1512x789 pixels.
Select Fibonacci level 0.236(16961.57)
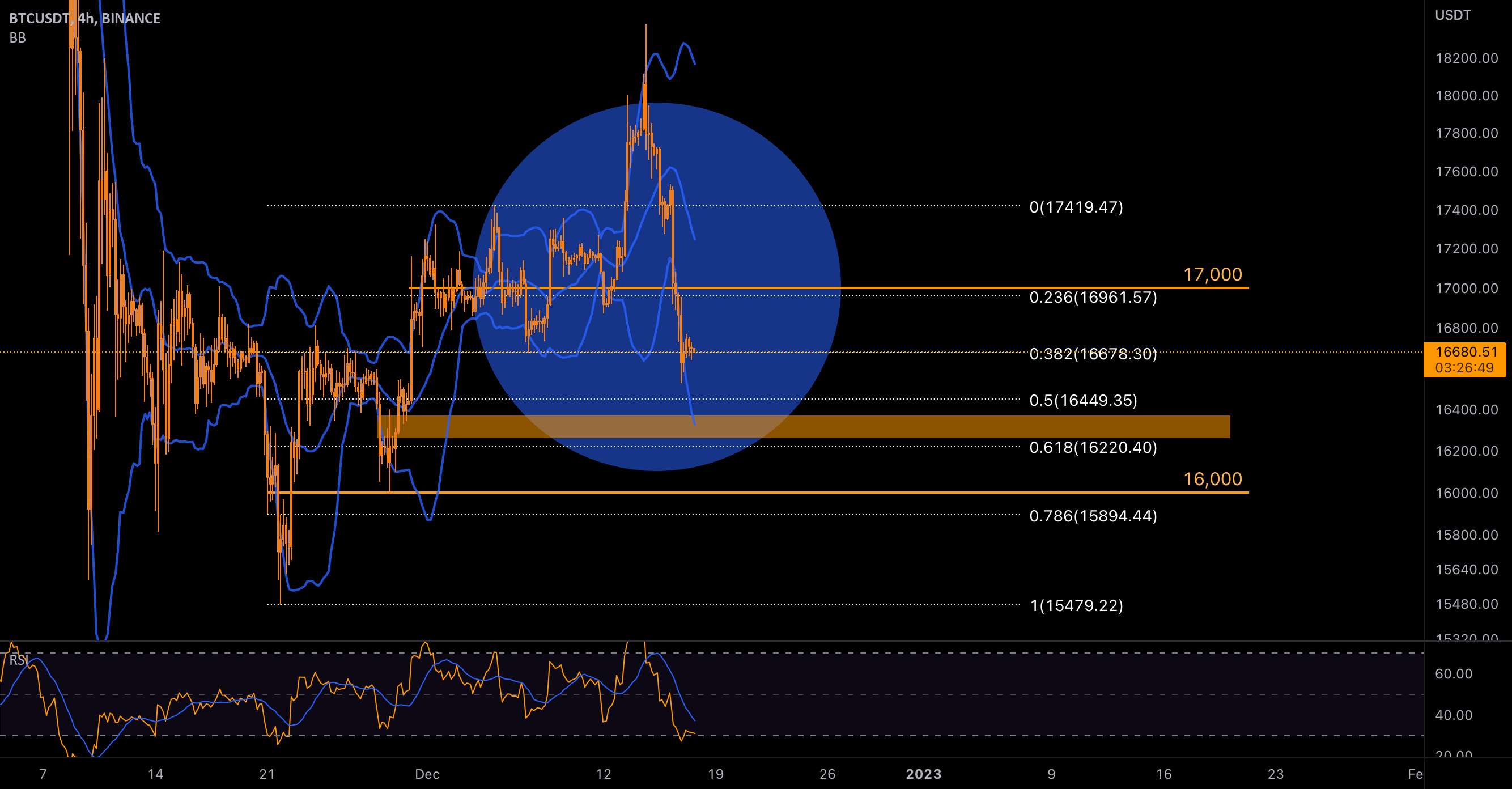pyautogui.click(x=1094, y=298)
